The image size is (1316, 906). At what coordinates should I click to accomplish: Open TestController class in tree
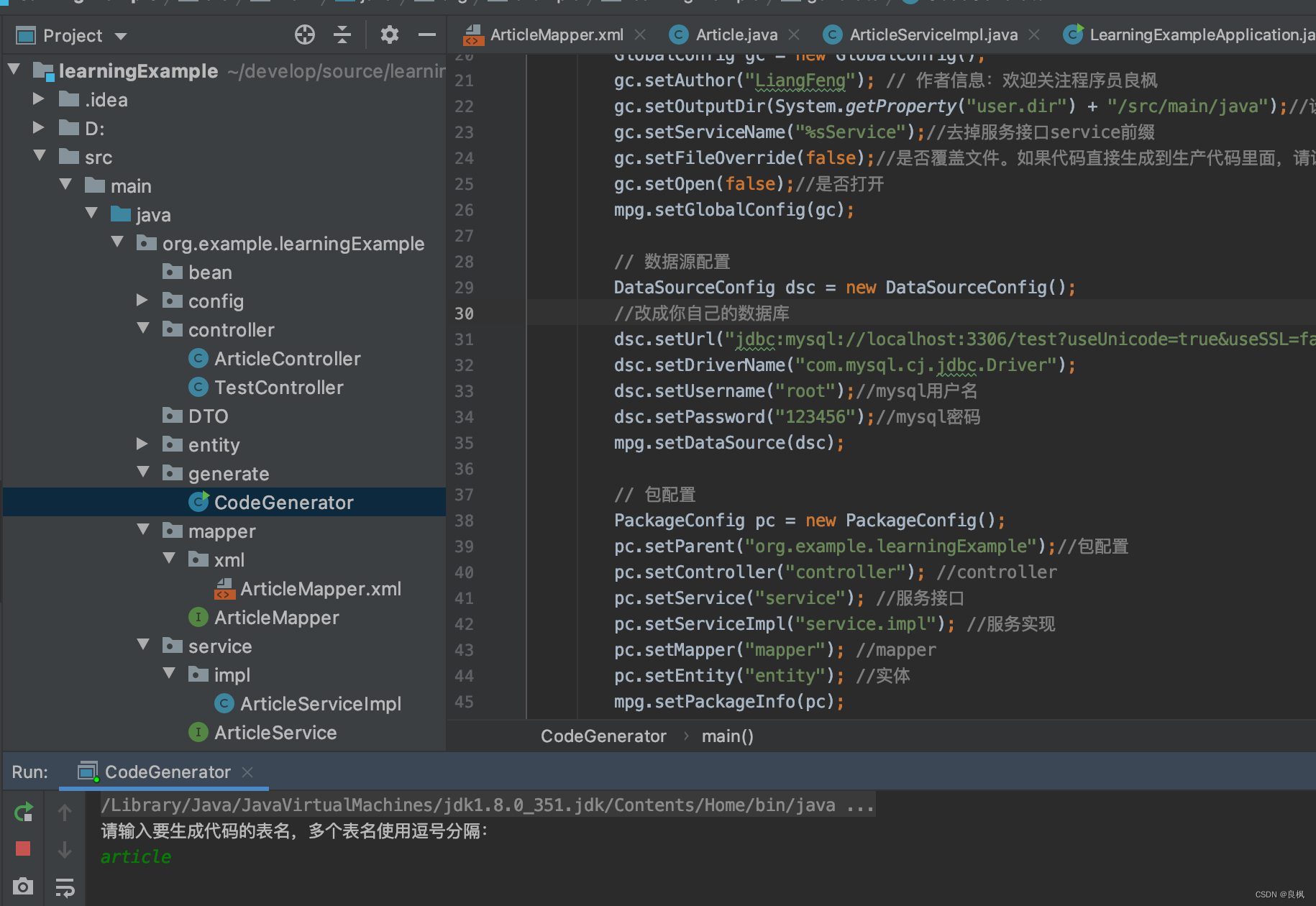278,388
